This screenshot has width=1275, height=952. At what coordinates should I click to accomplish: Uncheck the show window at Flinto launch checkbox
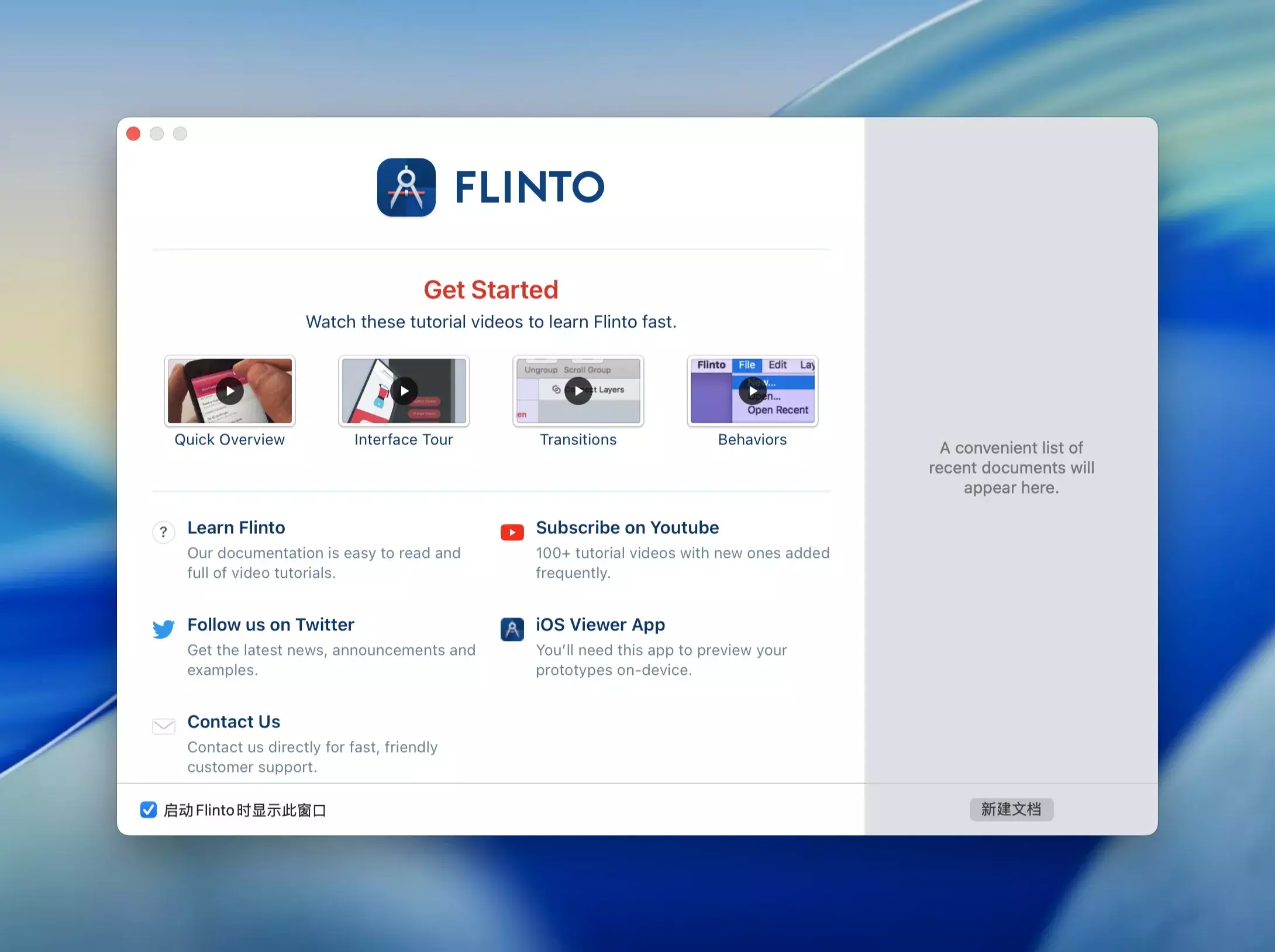[149, 810]
